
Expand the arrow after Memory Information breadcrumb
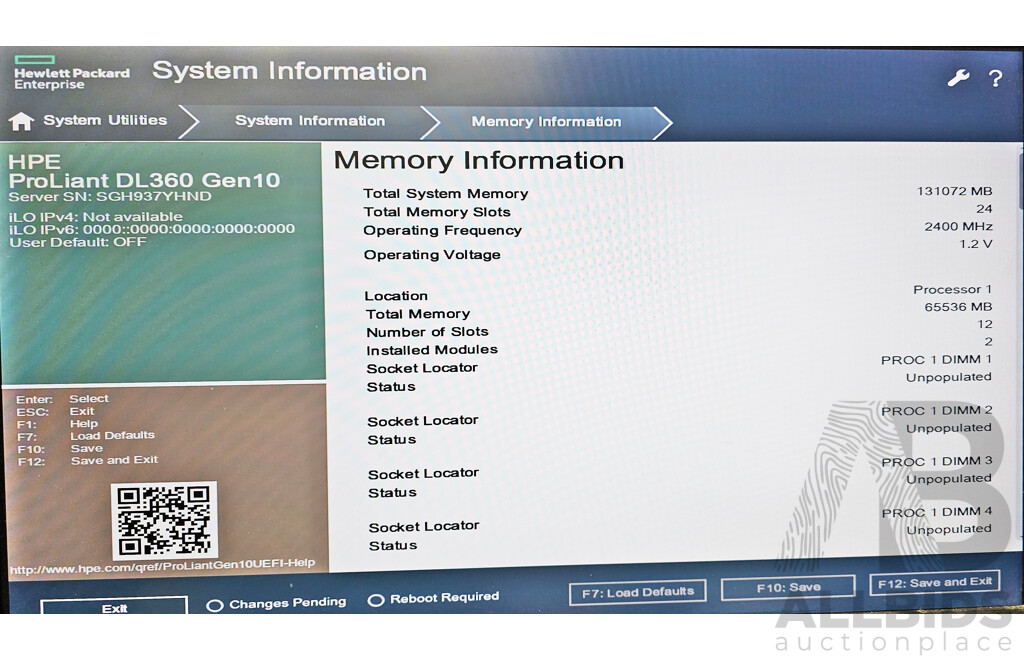pos(663,121)
